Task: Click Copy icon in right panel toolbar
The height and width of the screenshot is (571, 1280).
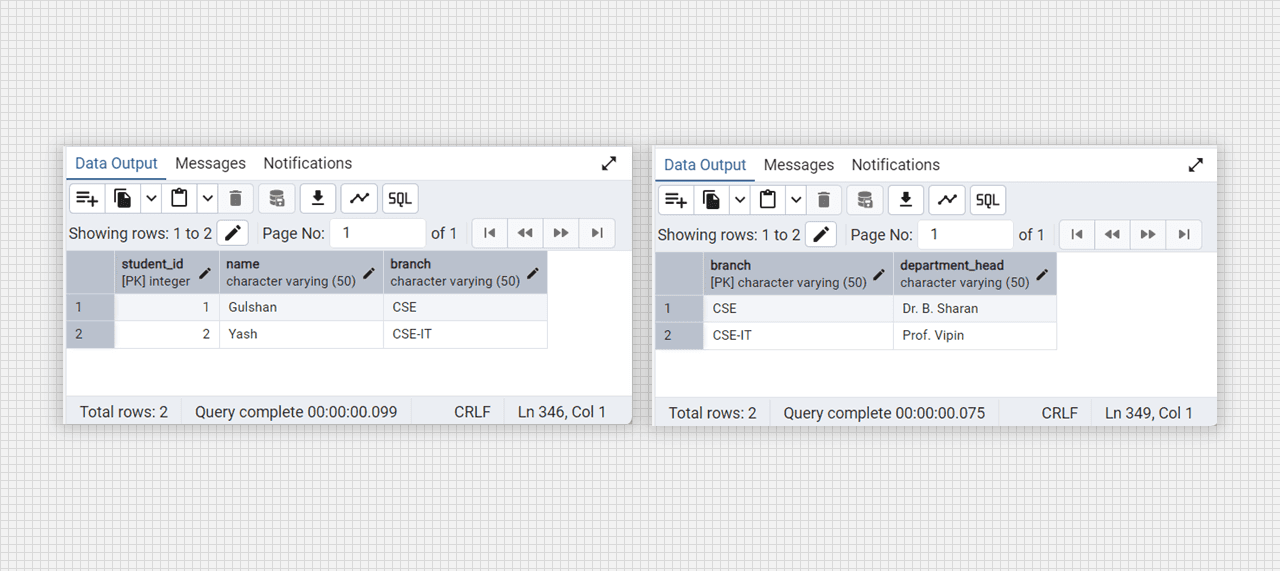Action: 712,200
